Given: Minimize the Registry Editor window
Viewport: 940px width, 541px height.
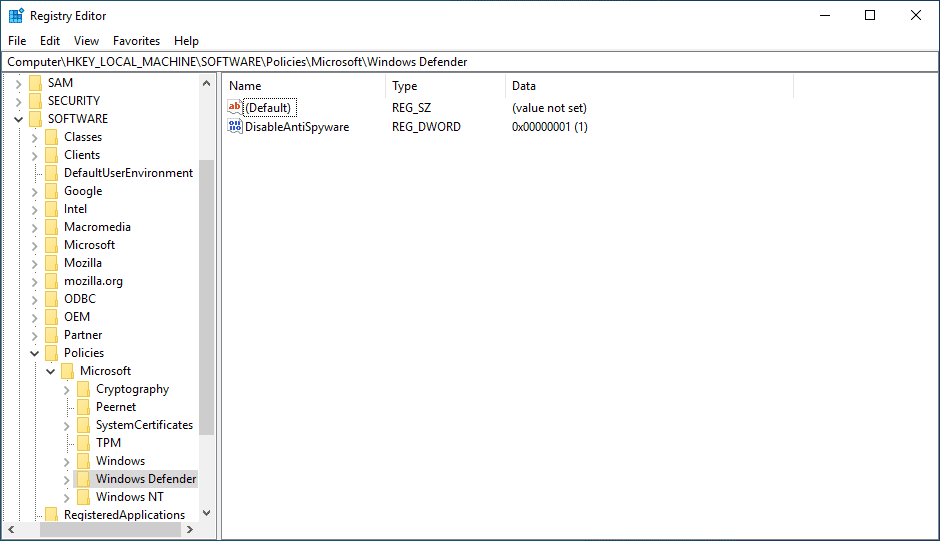Looking at the screenshot, I should tap(825, 16).
